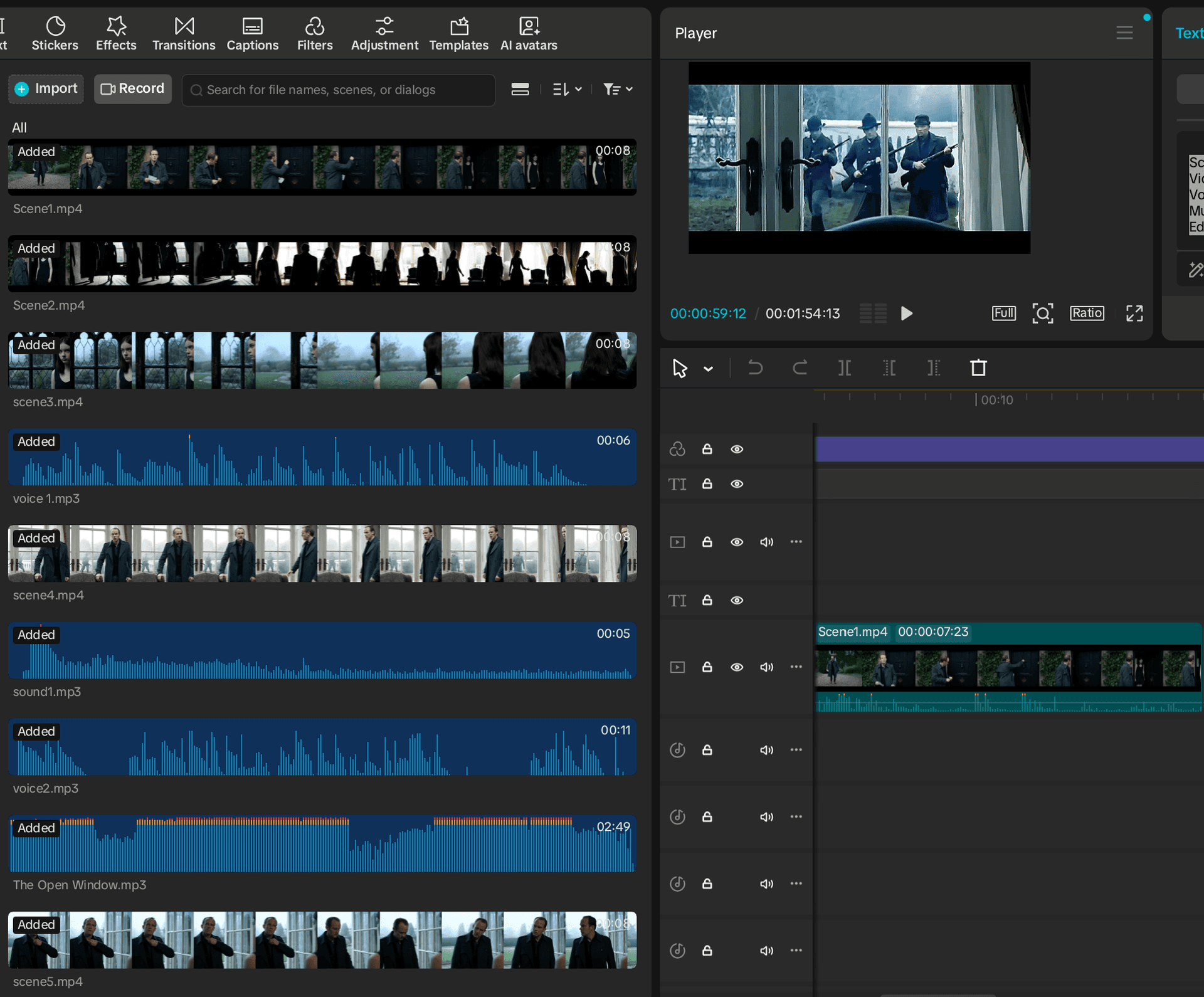Select the scene4.mp4 media thumbnail
Viewport: 1204px width, 997px height.
point(322,553)
